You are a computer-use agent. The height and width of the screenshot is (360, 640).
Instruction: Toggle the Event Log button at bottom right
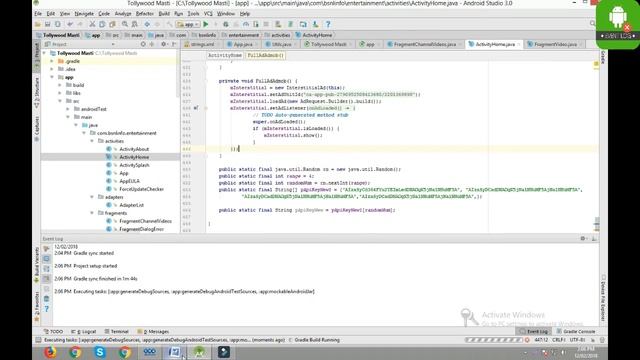click(x=534, y=331)
